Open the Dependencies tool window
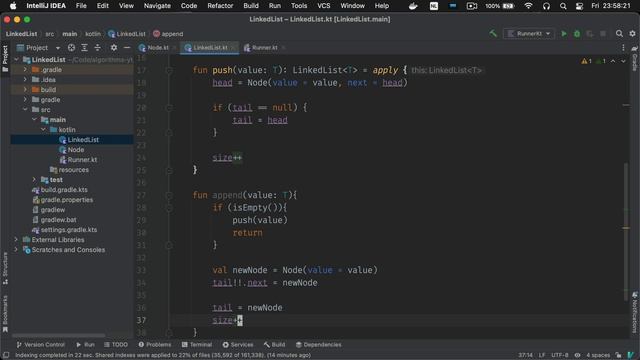The image size is (640, 360). pyautogui.click(x=318, y=345)
